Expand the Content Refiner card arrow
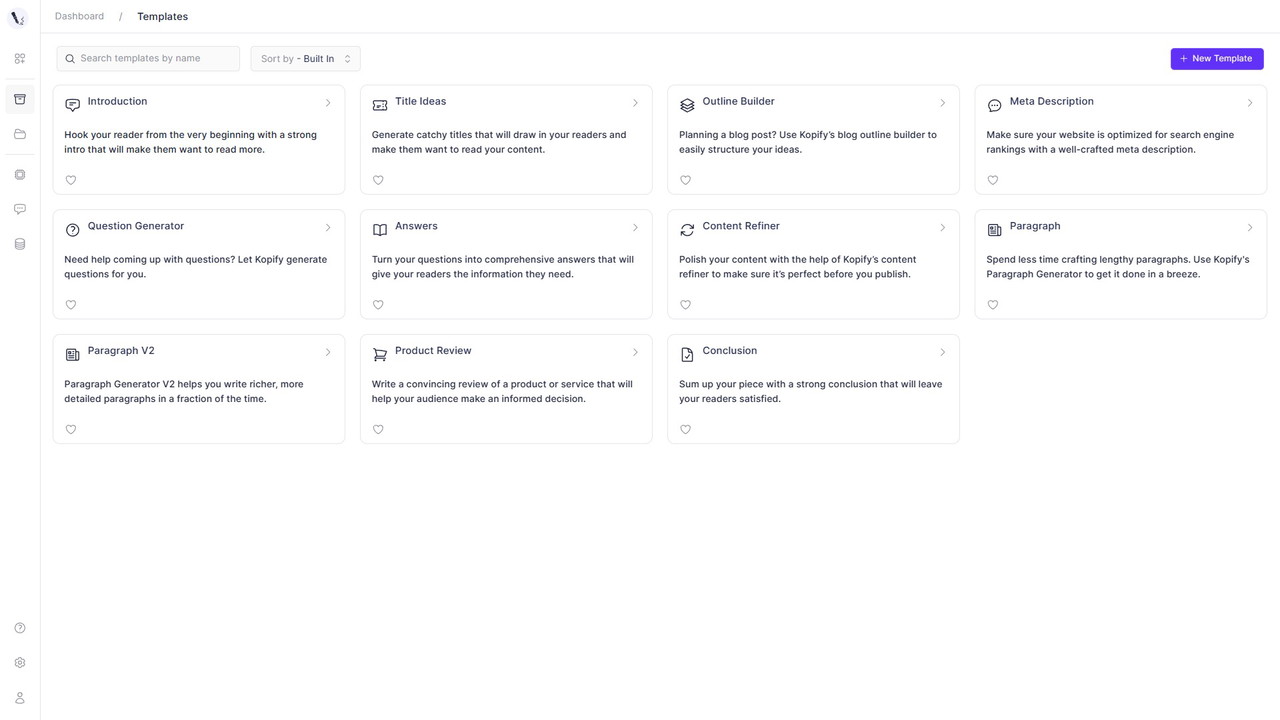 (x=942, y=228)
